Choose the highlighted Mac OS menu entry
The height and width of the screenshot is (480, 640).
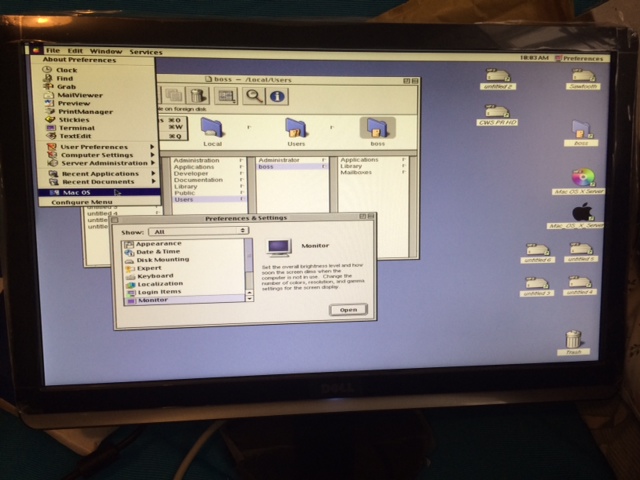pos(99,192)
